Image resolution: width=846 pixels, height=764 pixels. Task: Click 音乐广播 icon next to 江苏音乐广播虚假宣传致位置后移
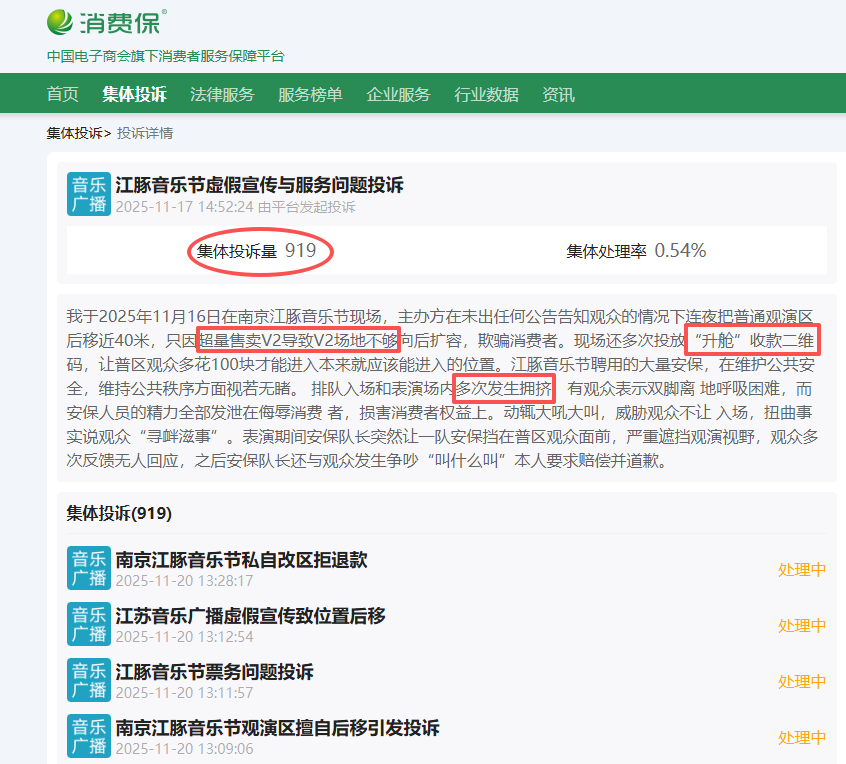coord(88,625)
